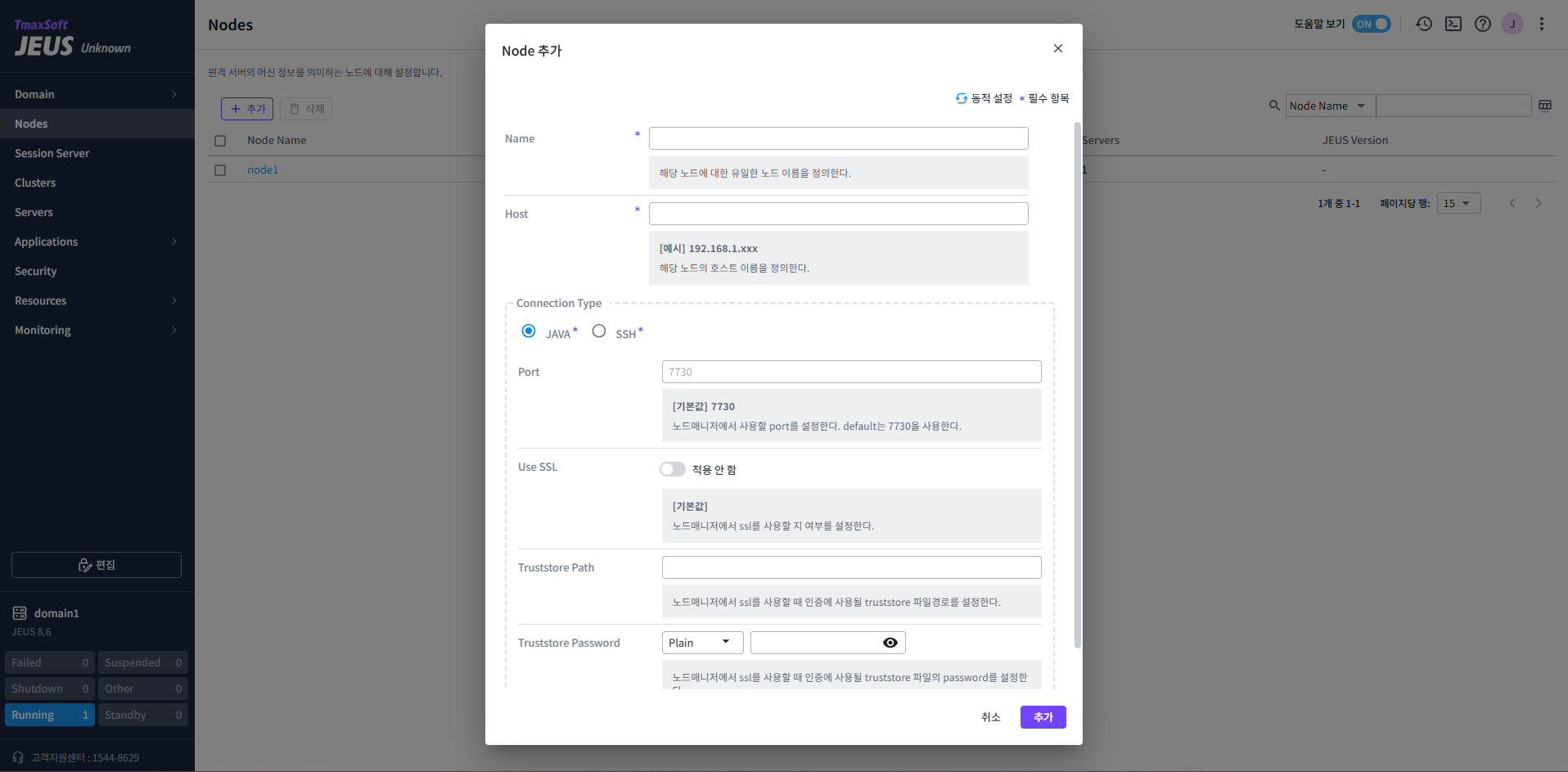
Task: Expand the Resources sidebar section
Action: [x=97, y=300]
